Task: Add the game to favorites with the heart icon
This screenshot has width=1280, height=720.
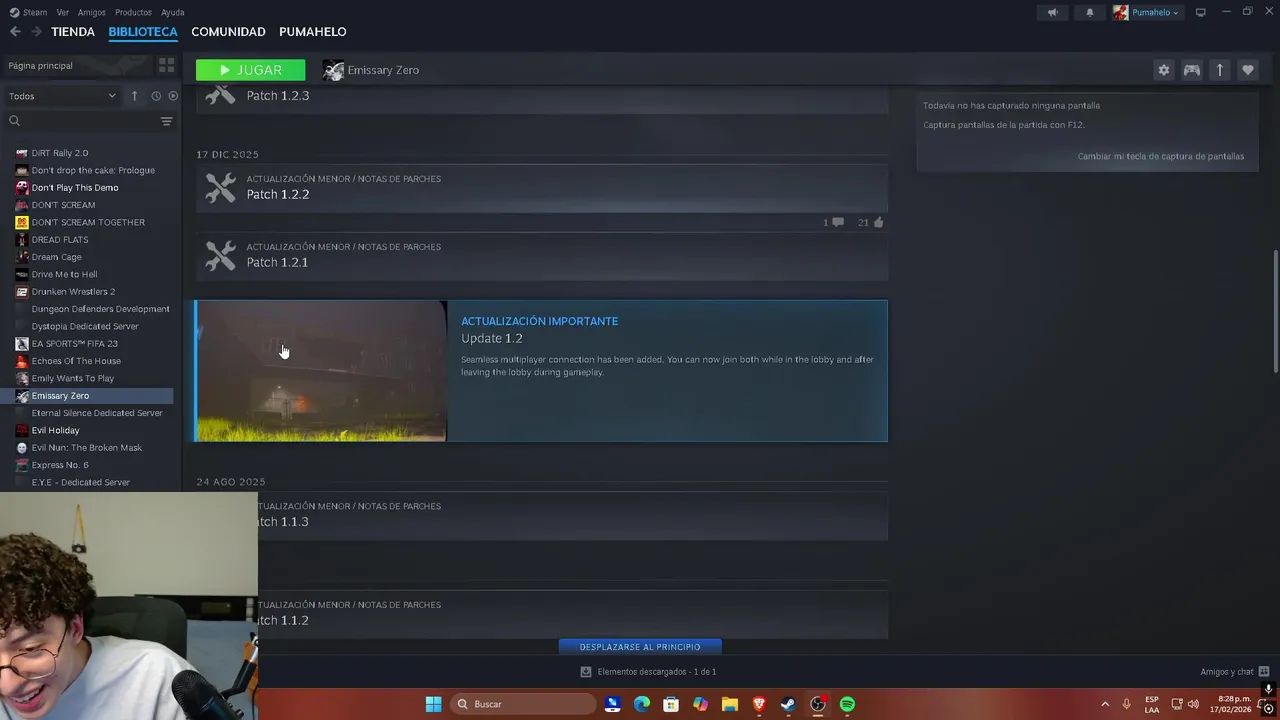Action: tap(1247, 70)
